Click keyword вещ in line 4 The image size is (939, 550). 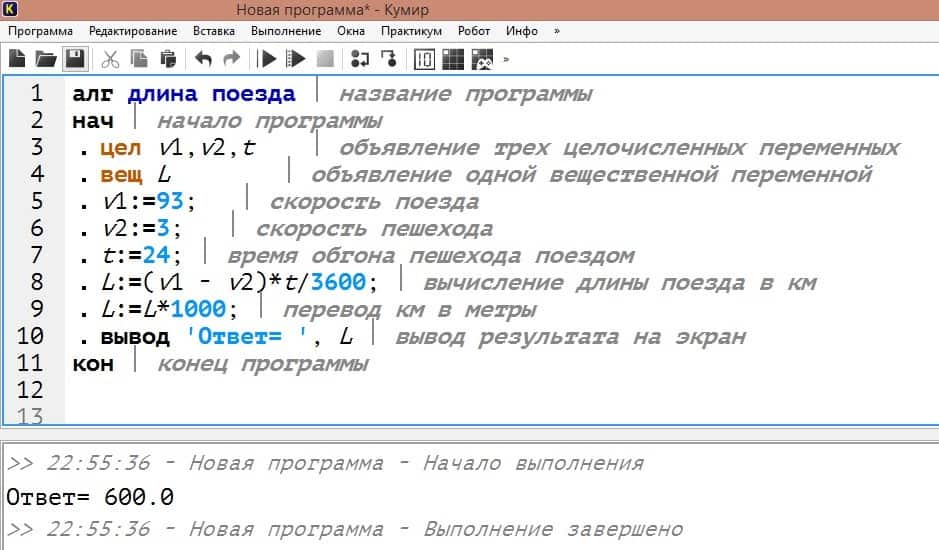pyautogui.click(x=121, y=174)
